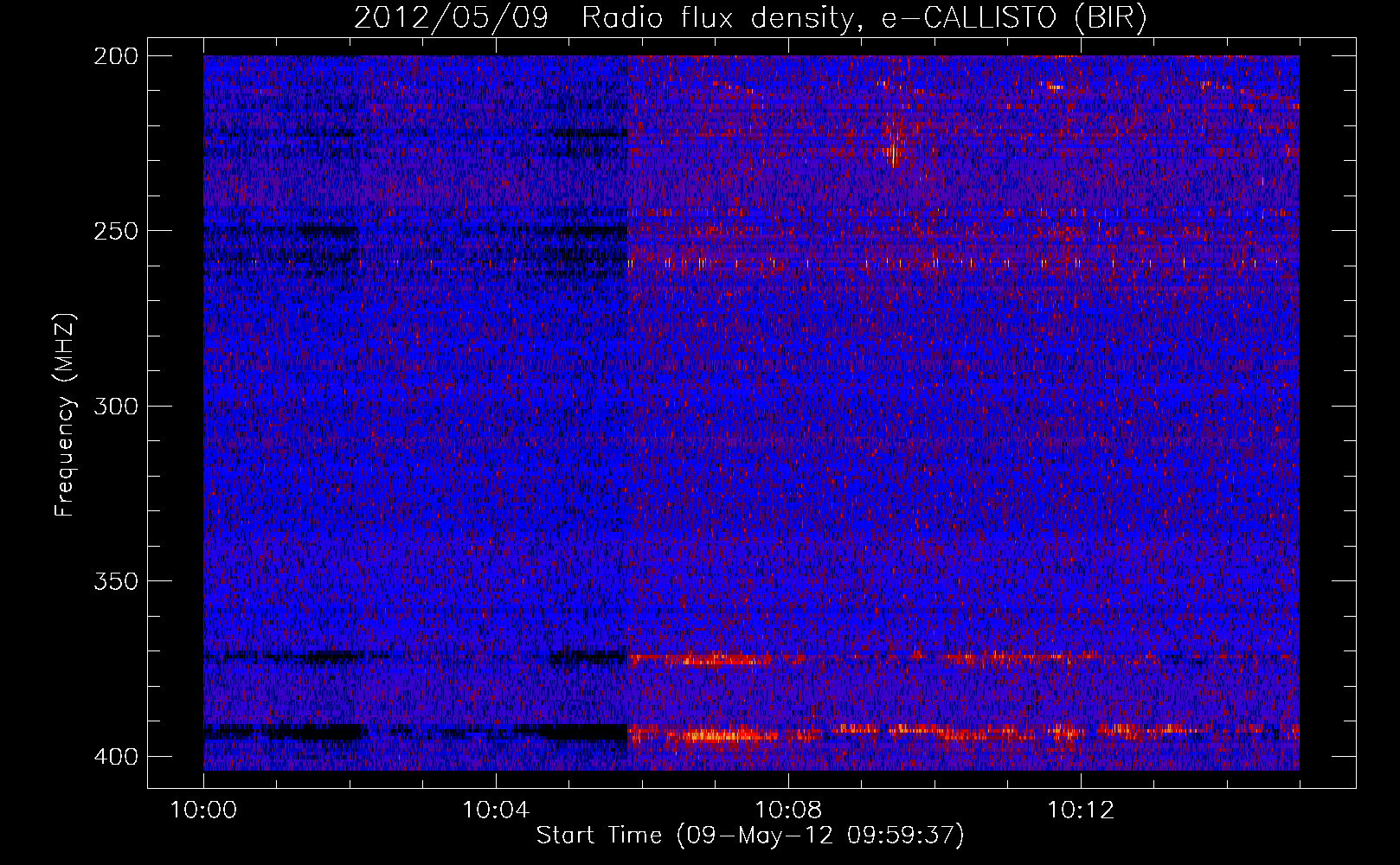Click the 250 frequency tick label

coord(116,231)
